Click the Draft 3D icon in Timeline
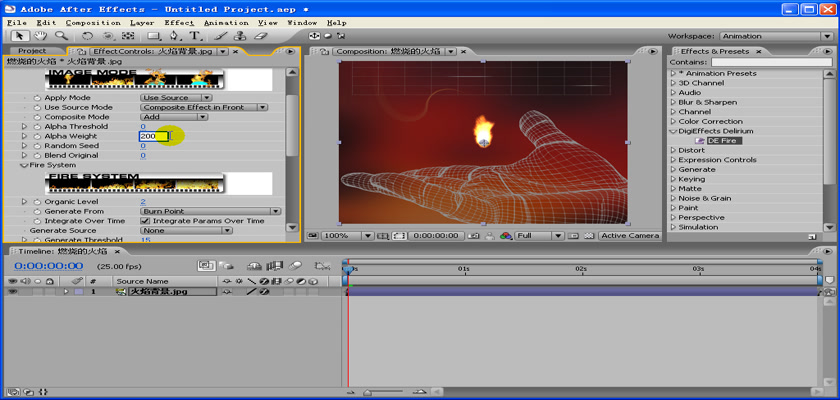 pos(227,266)
